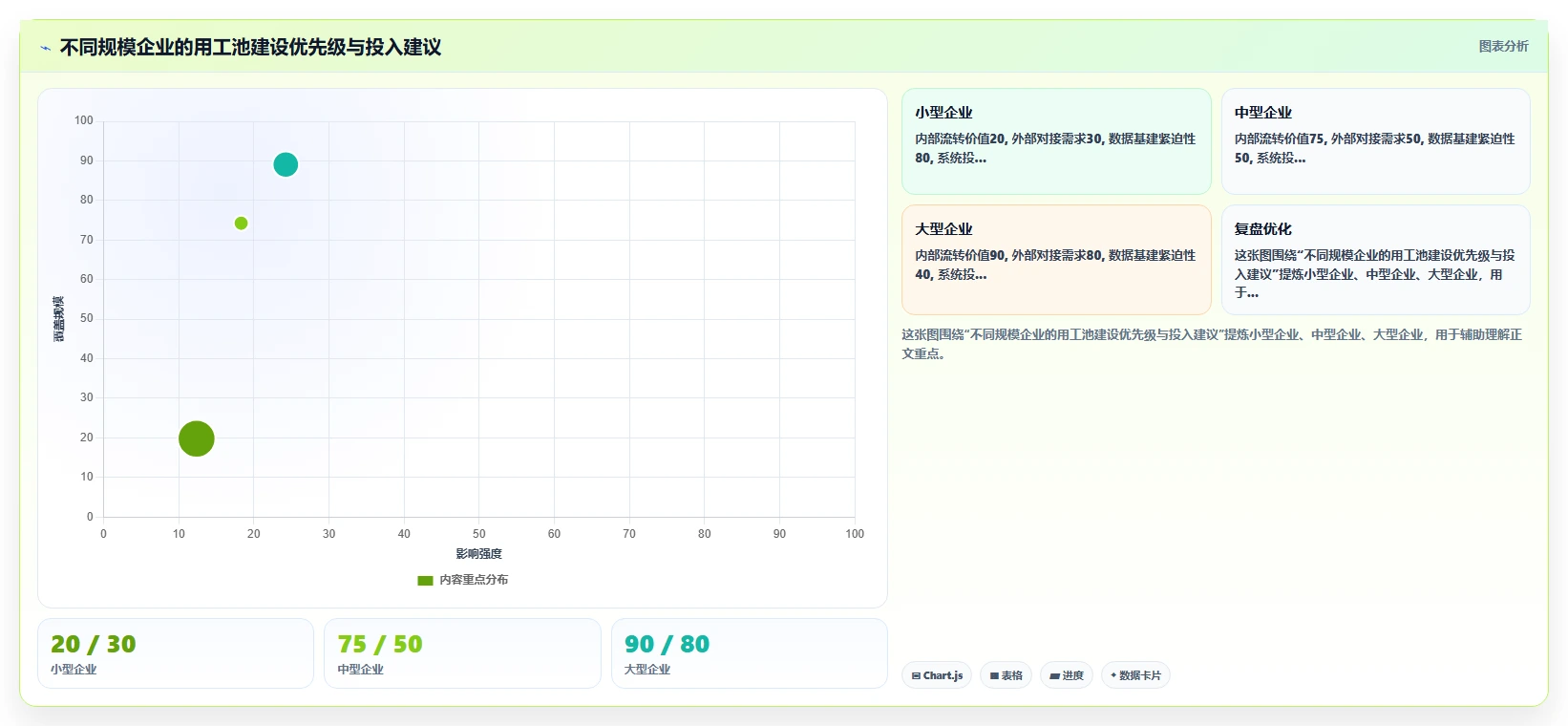Click the teal bubble near 90
The width and height of the screenshot is (1568, 726).
[286, 164]
